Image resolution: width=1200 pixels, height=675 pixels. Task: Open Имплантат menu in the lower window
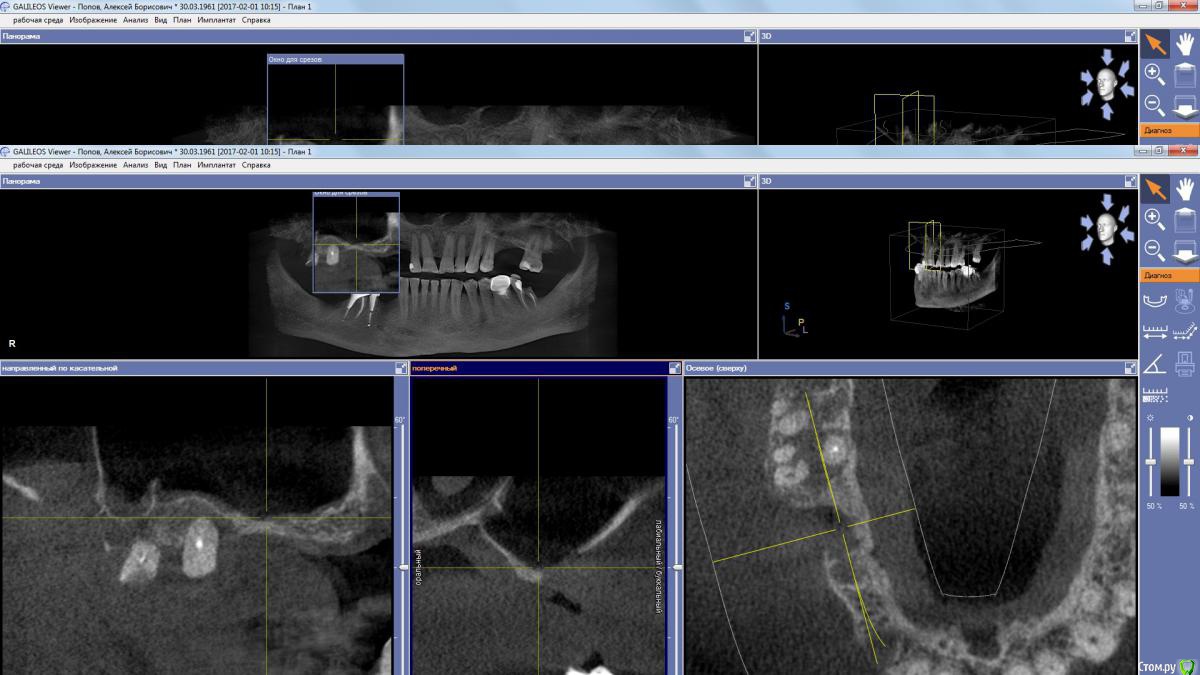click(x=217, y=165)
